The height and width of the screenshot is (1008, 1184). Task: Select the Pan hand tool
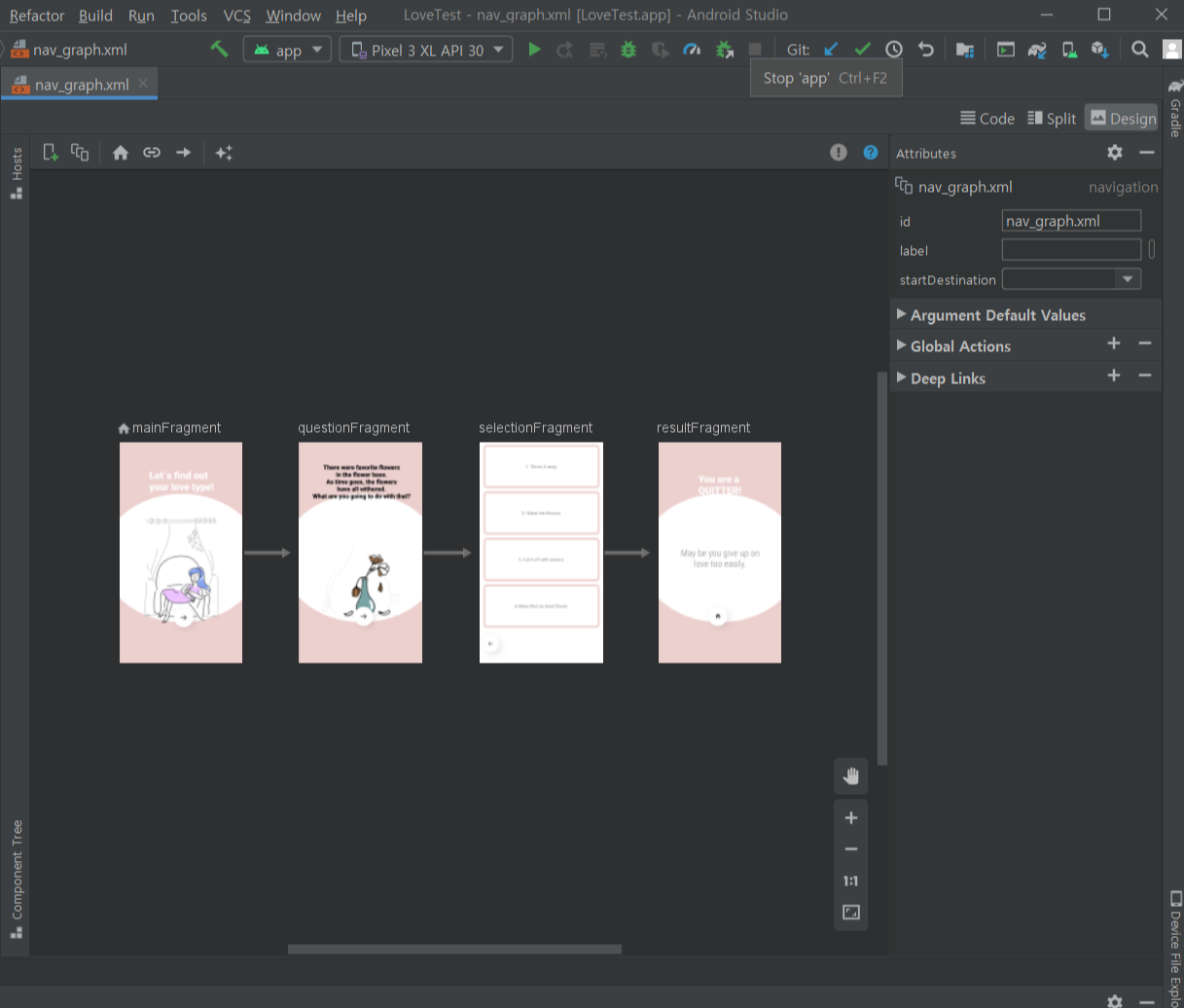(x=851, y=775)
